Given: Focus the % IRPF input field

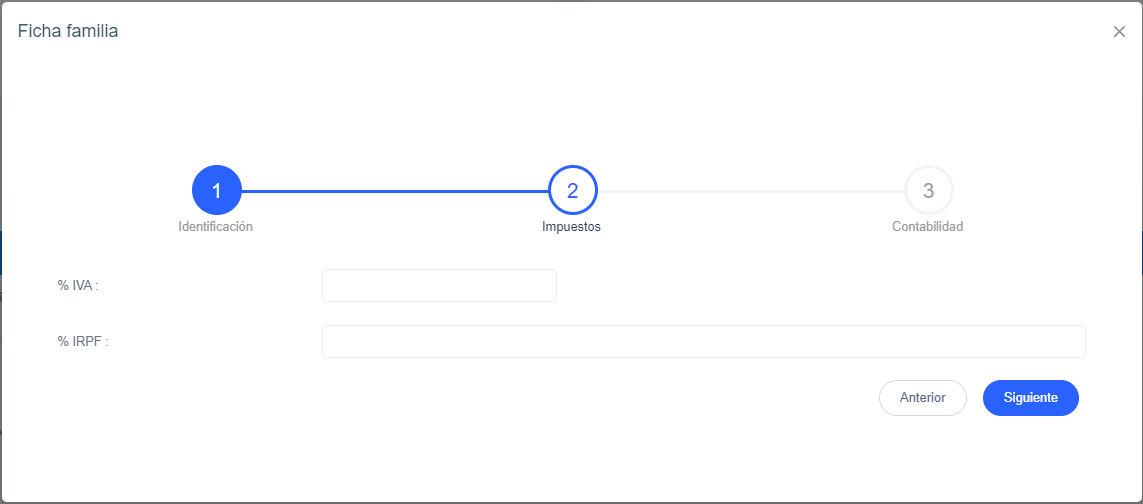Looking at the screenshot, I should (x=703, y=341).
